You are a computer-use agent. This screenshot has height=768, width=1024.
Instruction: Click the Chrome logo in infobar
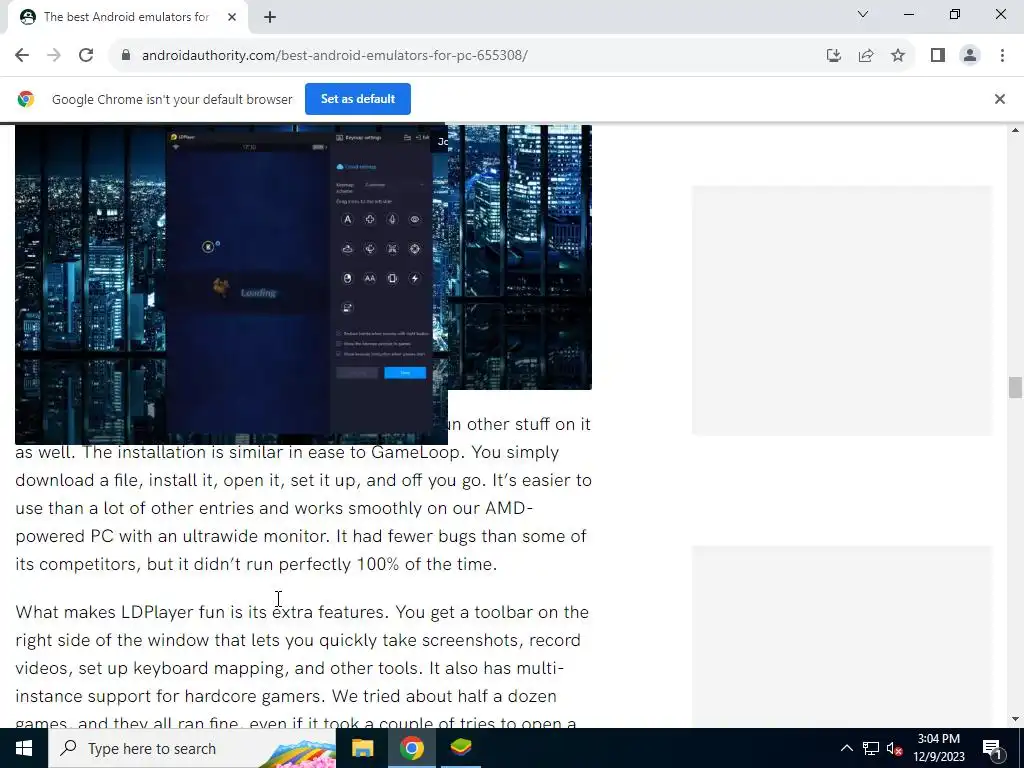(26, 99)
